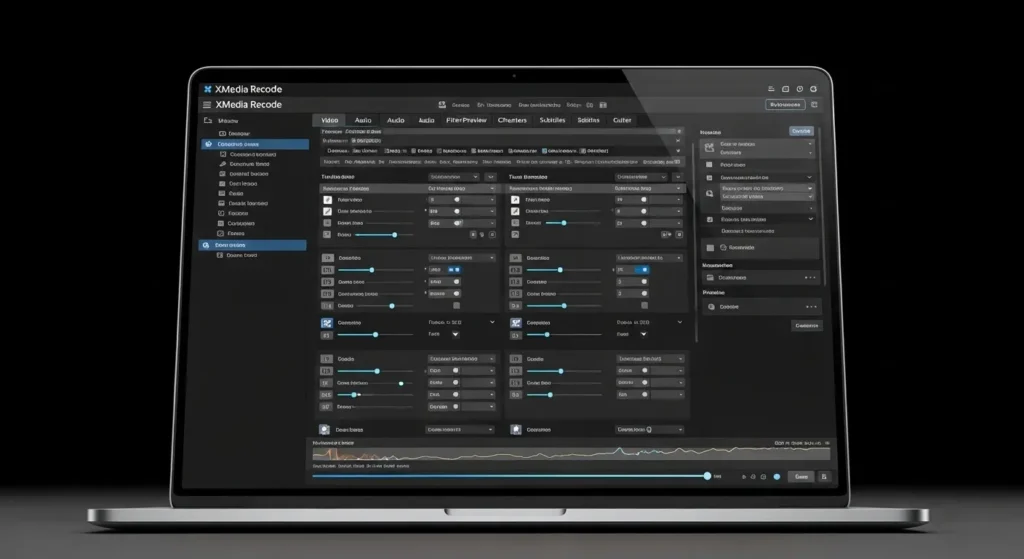Open the dropdown at top of the left settings panel
This screenshot has height=559, width=1024.
pos(455,177)
